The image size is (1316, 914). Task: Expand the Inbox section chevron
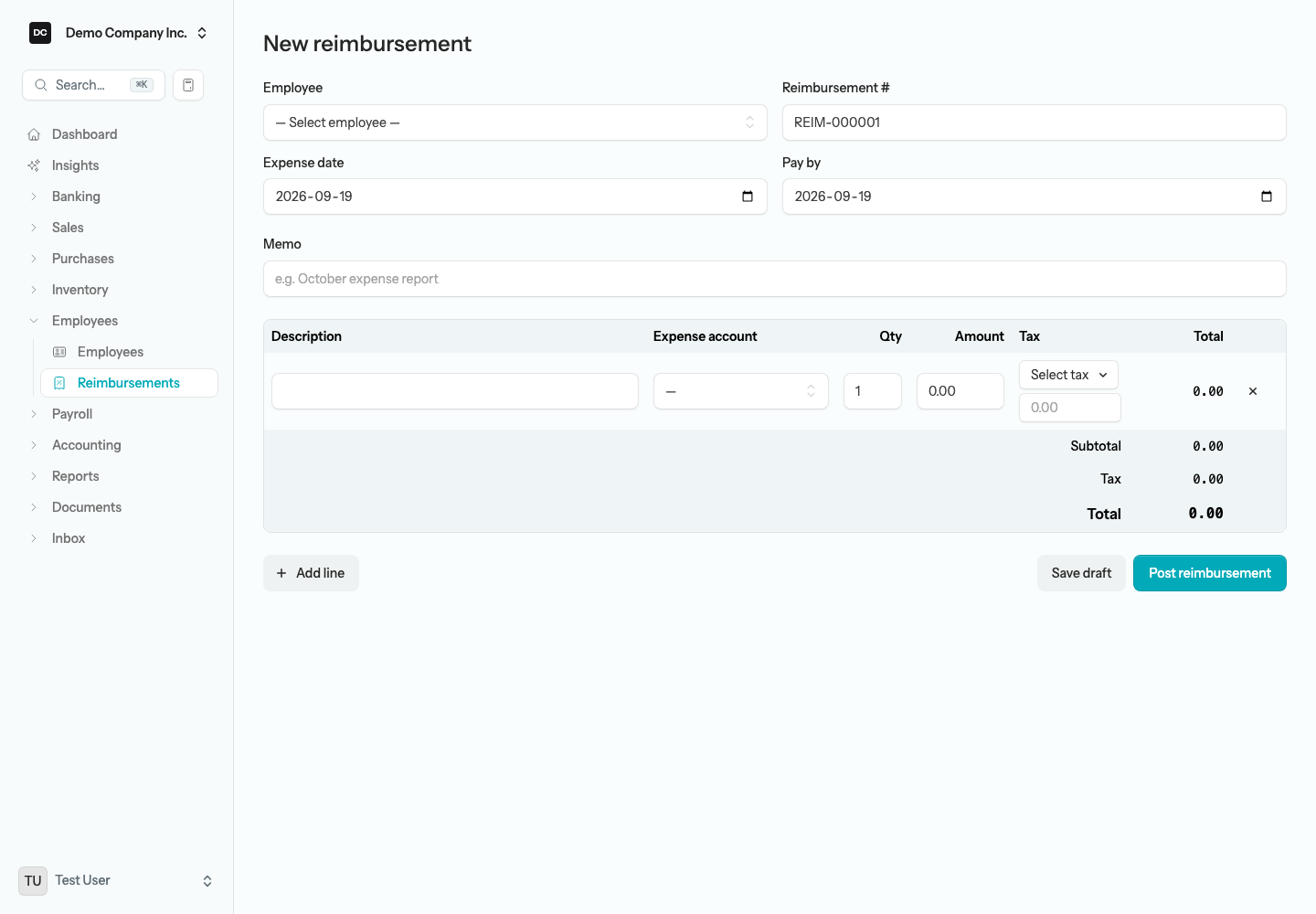pyautogui.click(x=34, y=538)
